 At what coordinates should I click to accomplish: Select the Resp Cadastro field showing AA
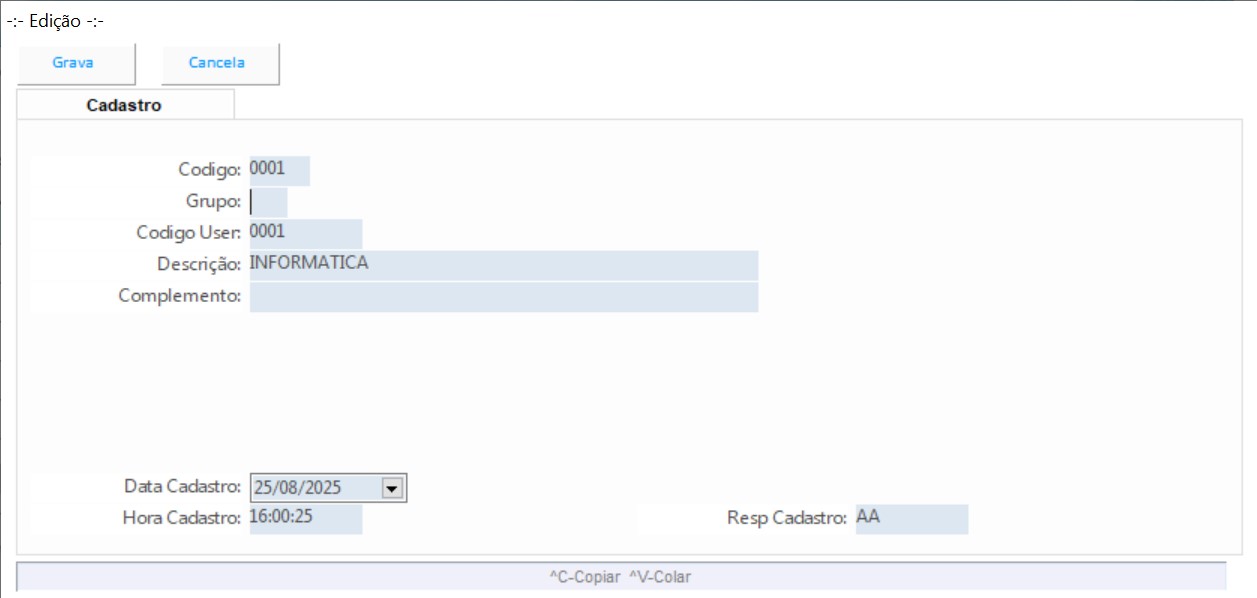(x=910, y=519)
